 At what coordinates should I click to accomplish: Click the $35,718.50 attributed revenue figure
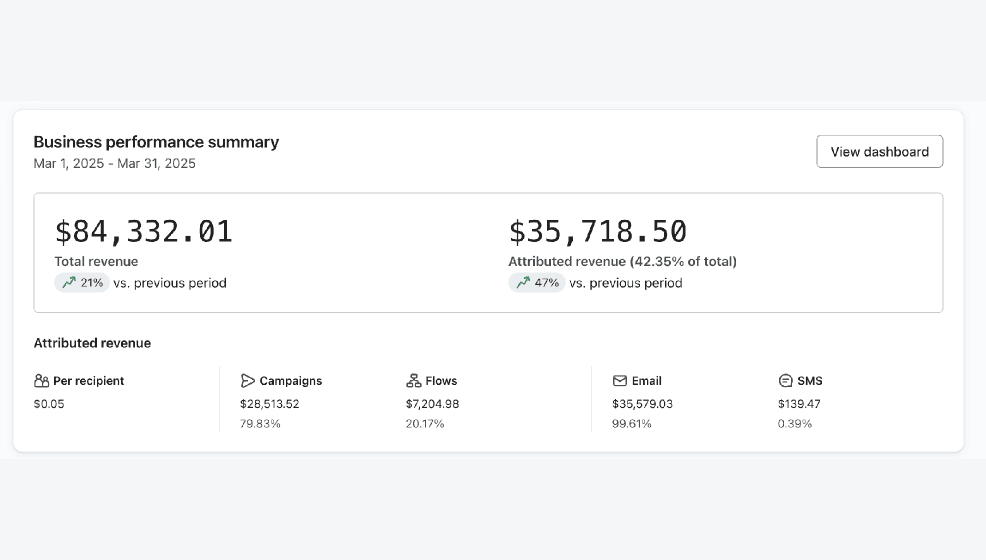598,231
